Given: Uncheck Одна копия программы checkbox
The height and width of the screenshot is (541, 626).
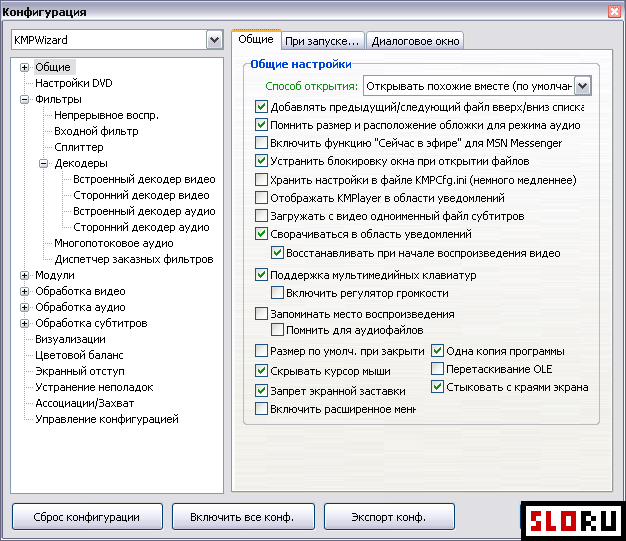Looking at the screenshot, I should pos(437,351).
